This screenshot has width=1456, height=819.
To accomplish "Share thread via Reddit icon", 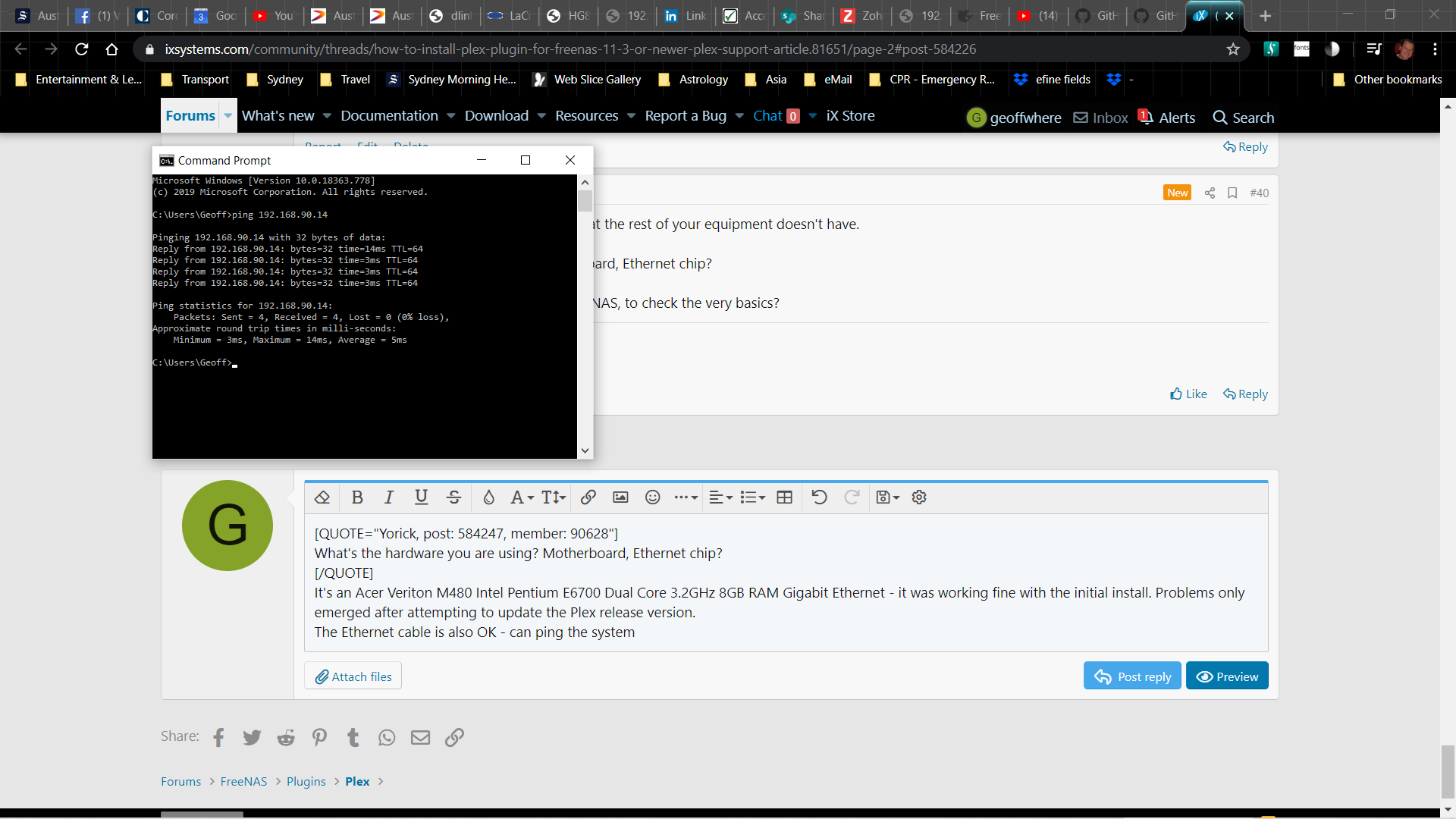I will 286,737.
